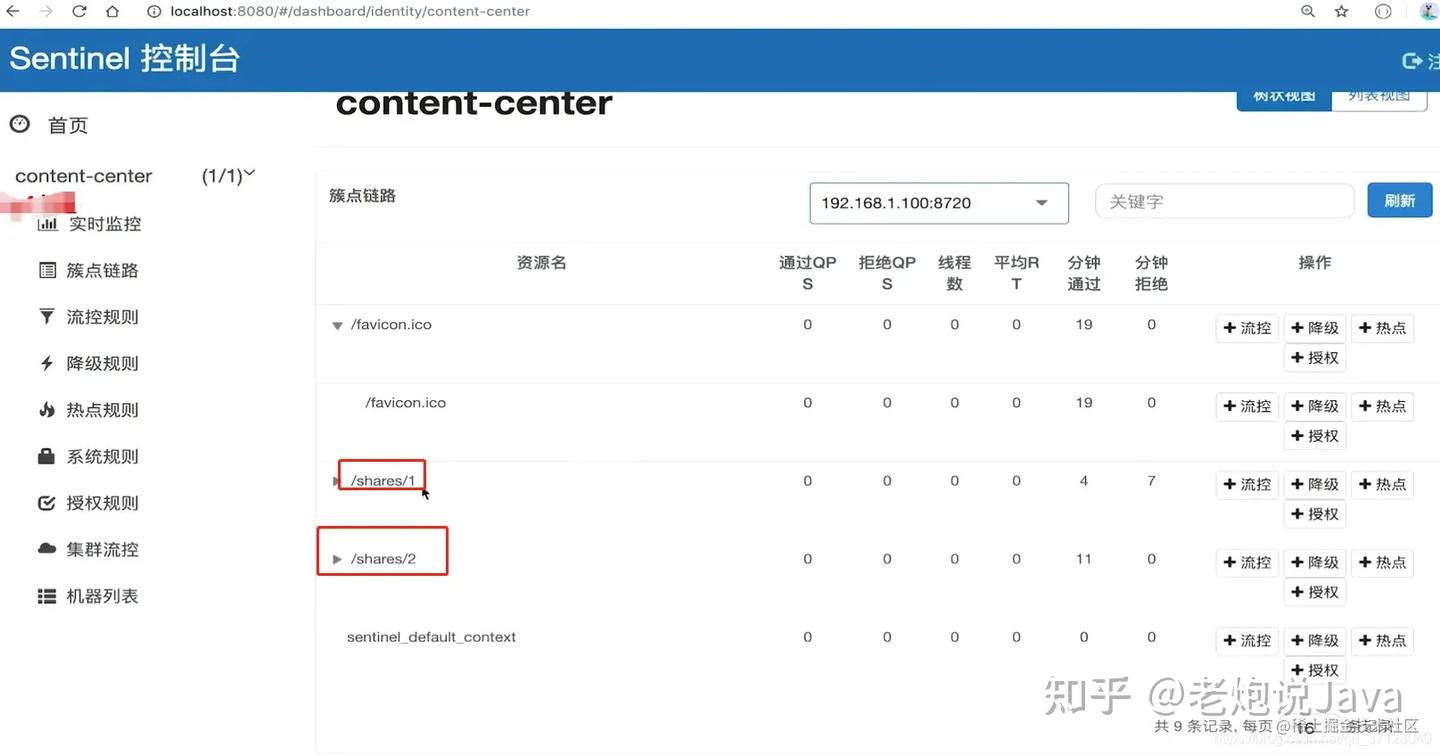Focus the 关键字 search field
Viewport: 1440px width, 755px height.
click(x=1224, y=201)
